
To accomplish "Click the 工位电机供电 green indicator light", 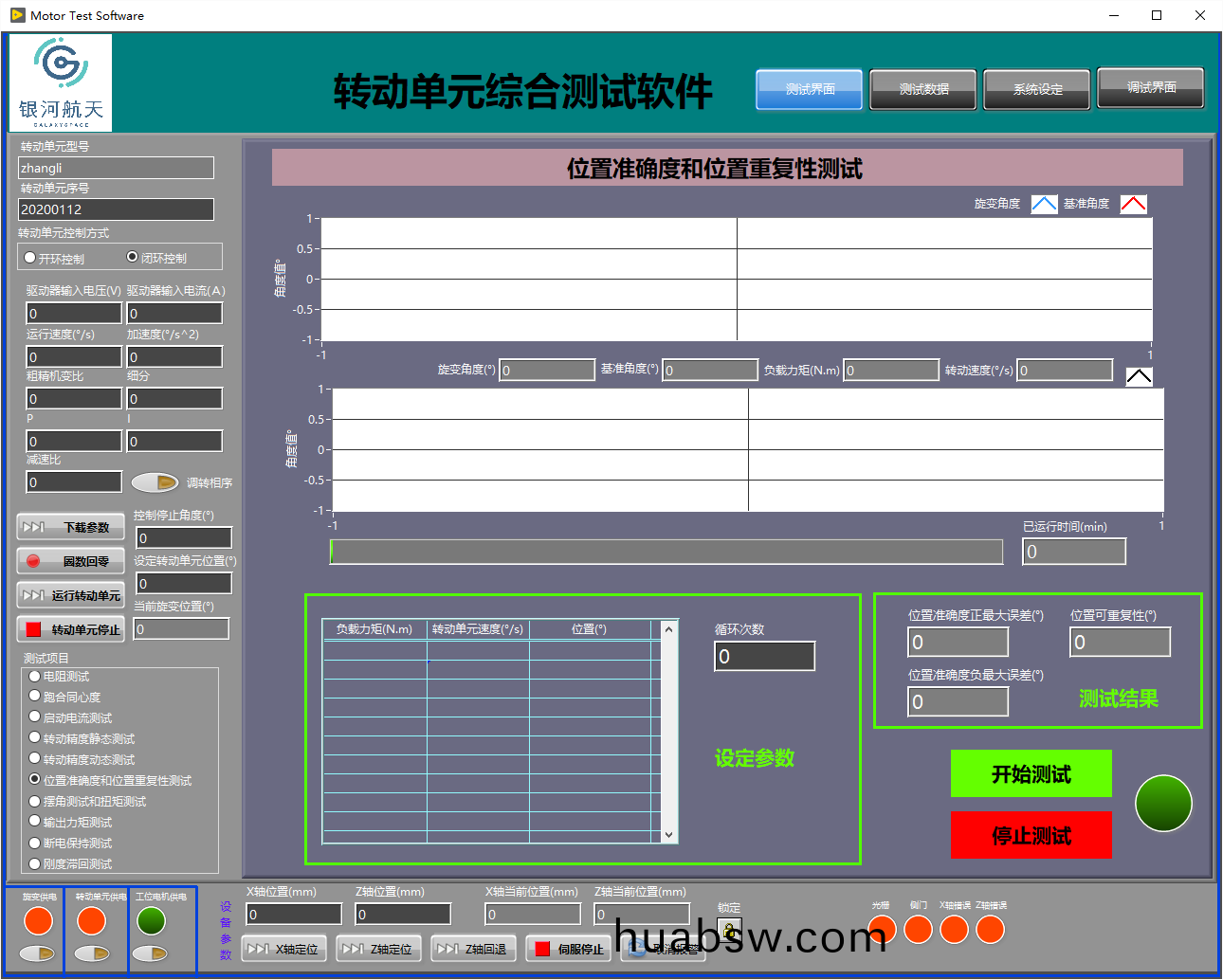I will click(151, 920).
